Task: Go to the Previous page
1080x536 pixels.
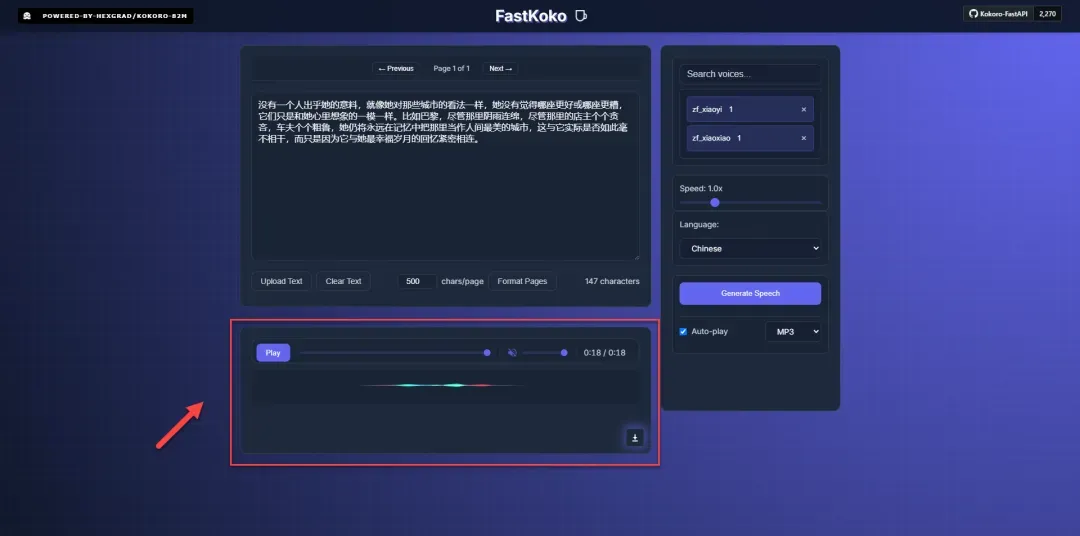Action: (396, 68)
